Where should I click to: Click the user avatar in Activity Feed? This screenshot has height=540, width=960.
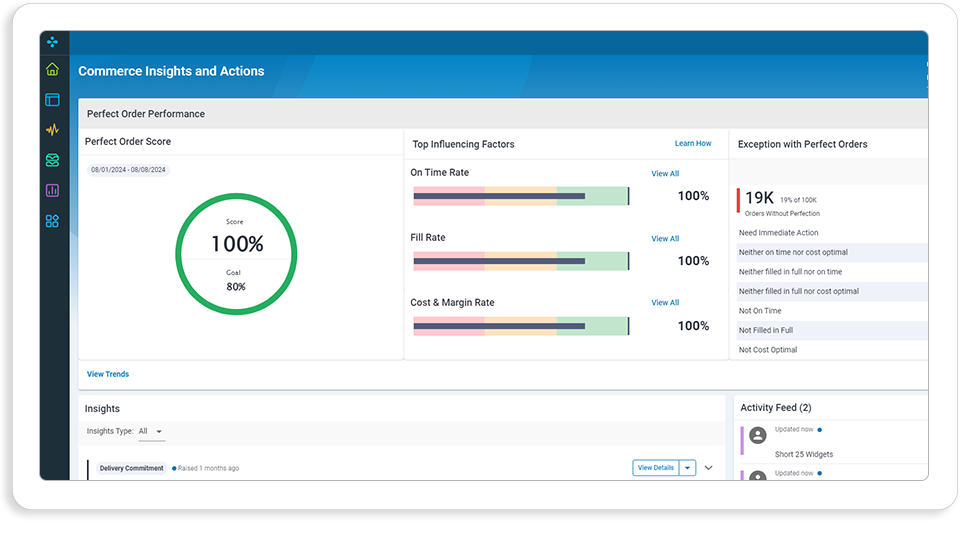point(758,435)
